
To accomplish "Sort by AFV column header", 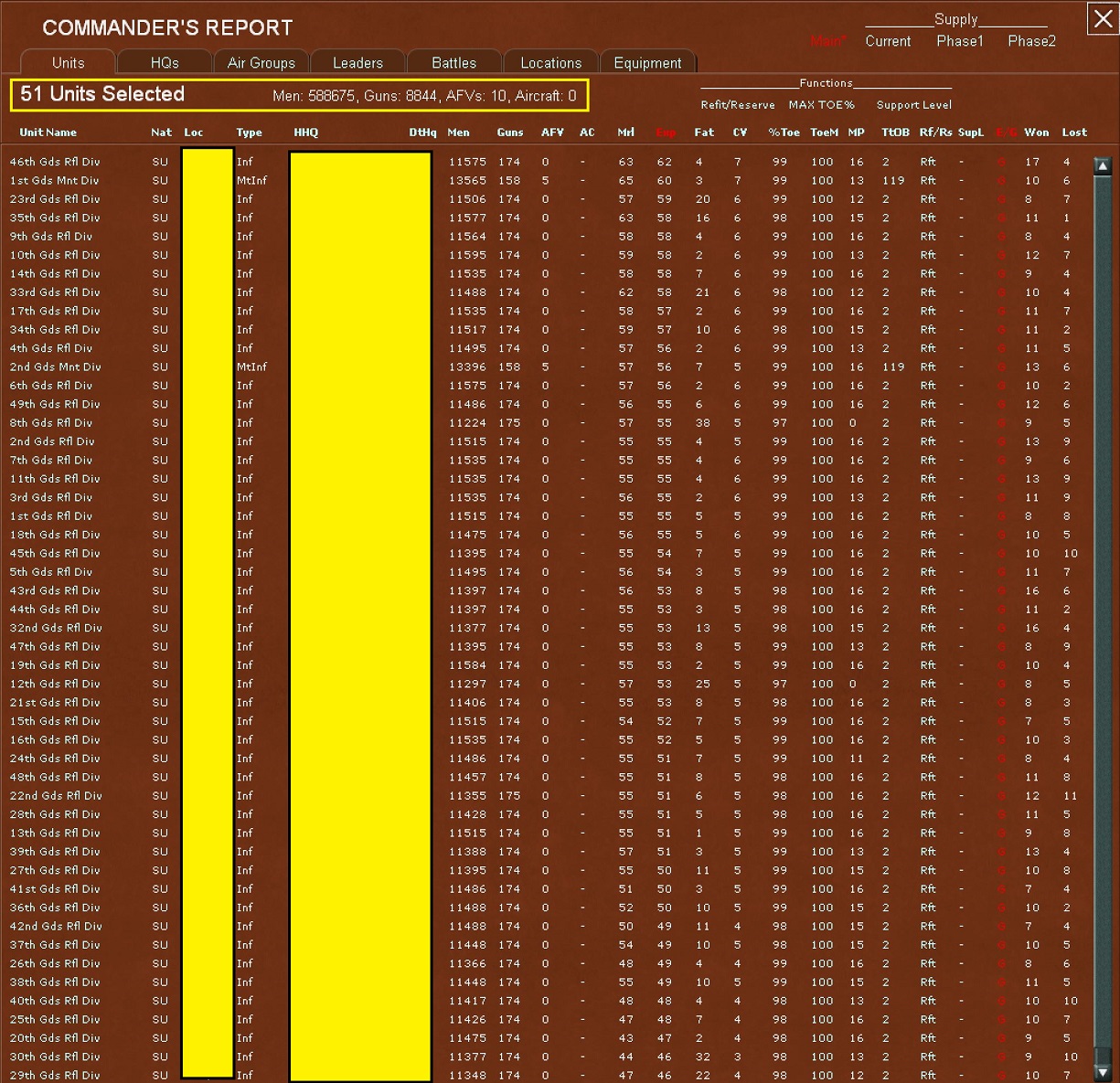I will pos(552,133).
